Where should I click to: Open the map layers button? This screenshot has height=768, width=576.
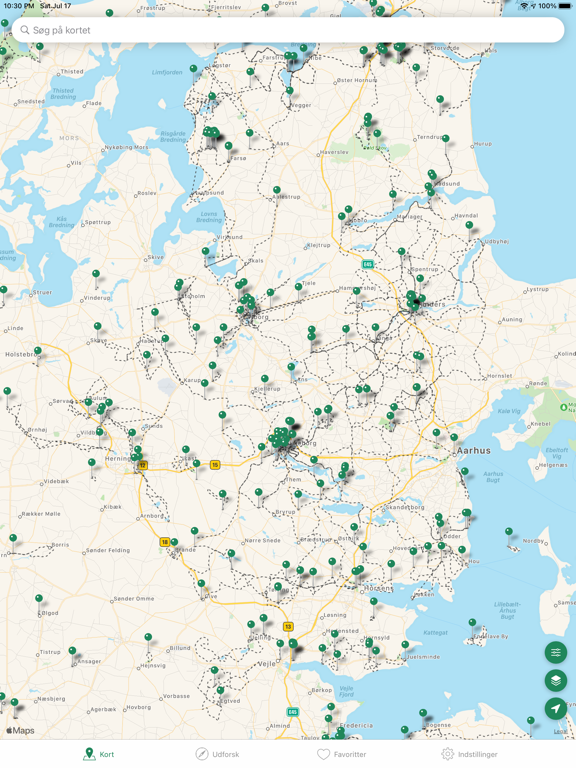point(555,680)
